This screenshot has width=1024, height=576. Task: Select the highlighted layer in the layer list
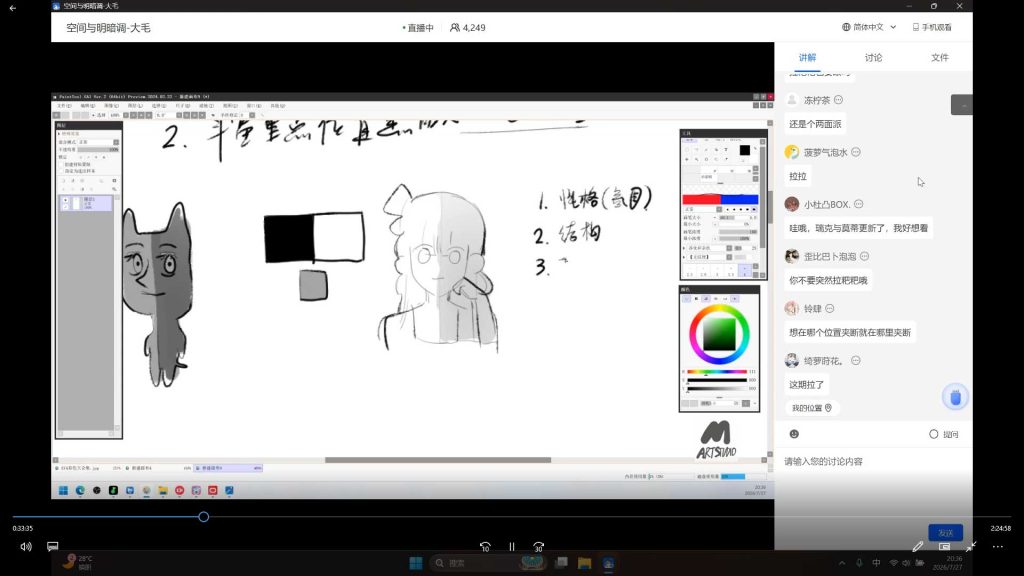pyautogui.click(x=86, y=203)
